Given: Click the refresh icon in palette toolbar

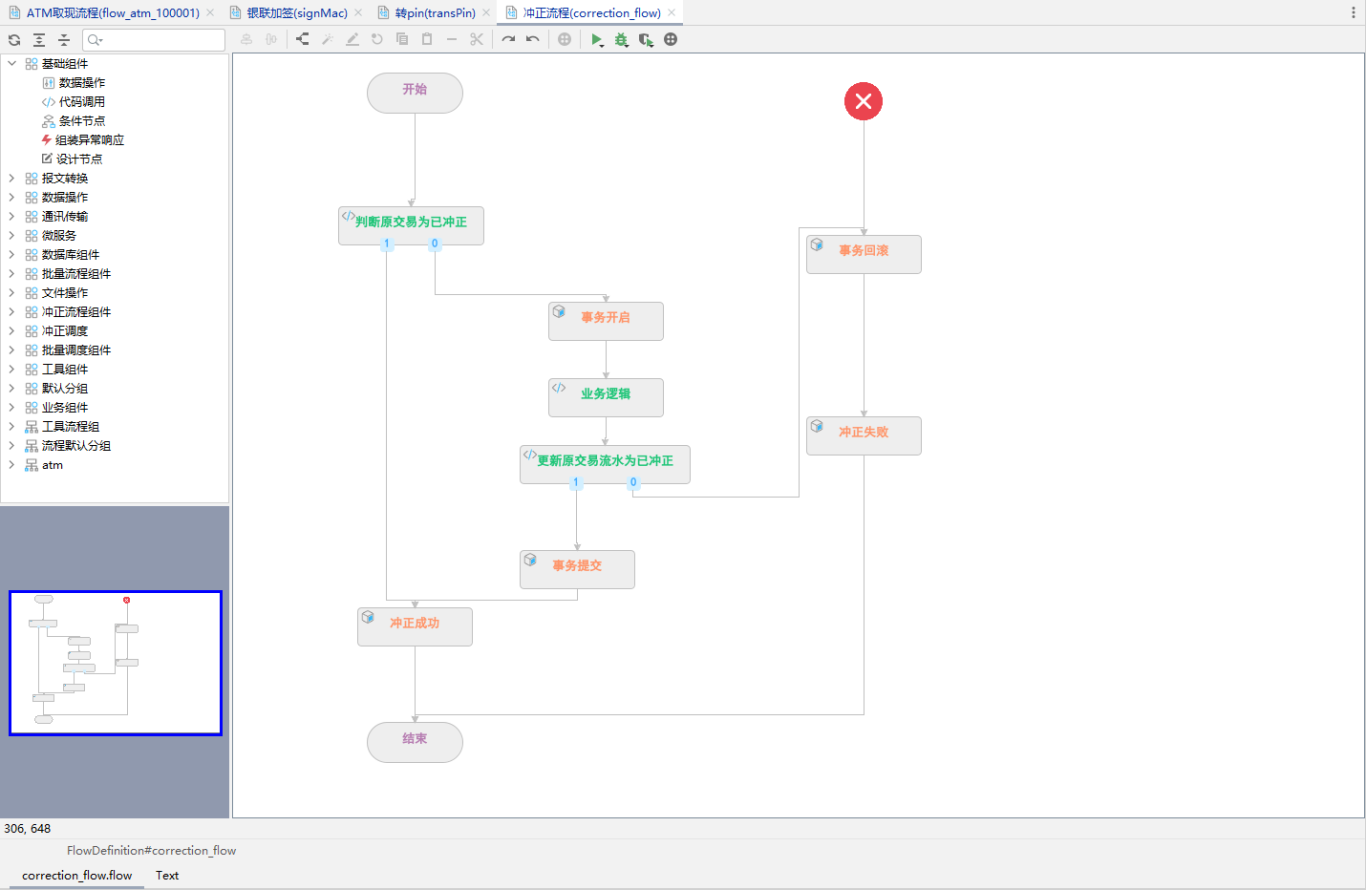Looking at the screenshot, I should (14, 40).
